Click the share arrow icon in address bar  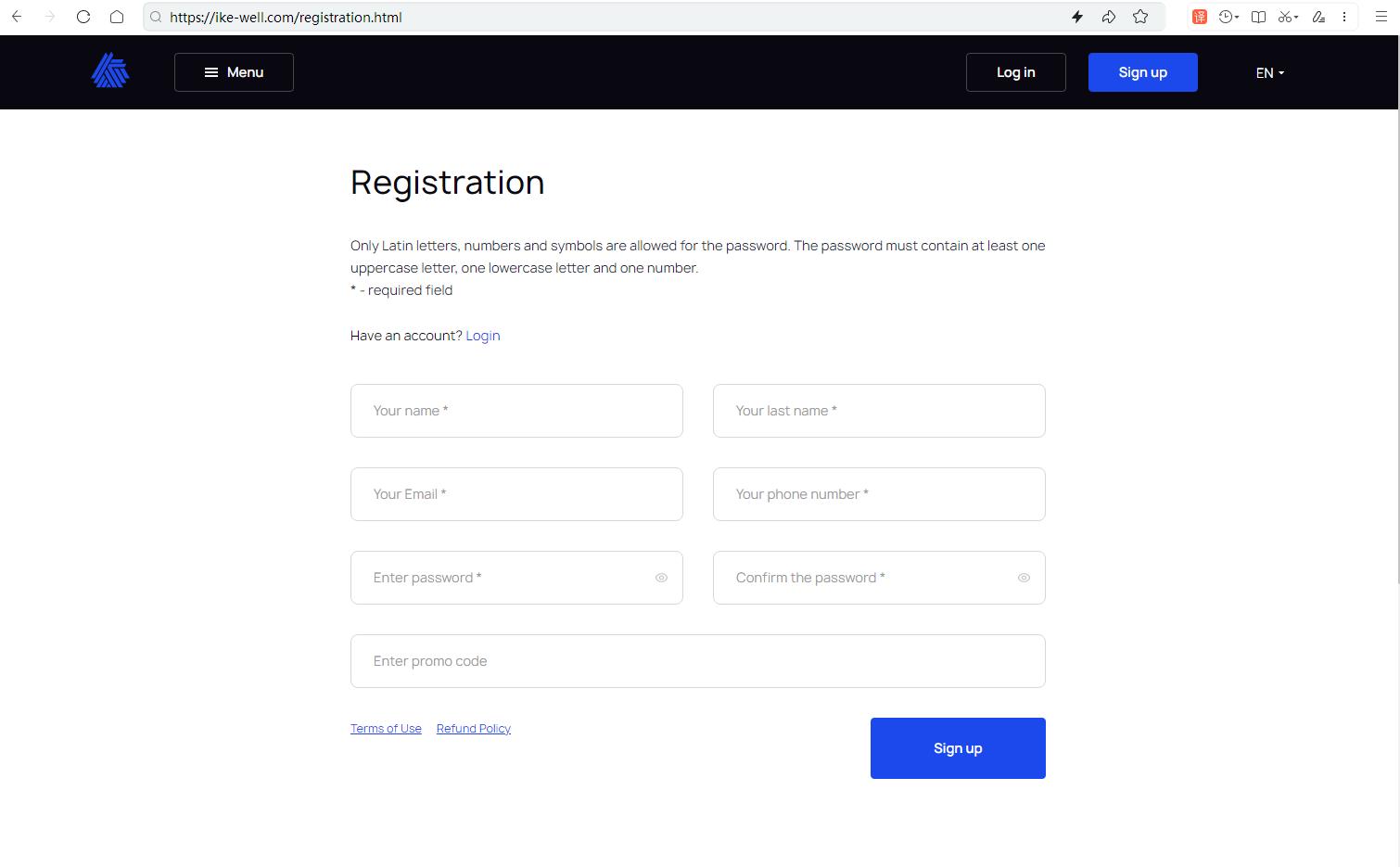coord(1109,17)
